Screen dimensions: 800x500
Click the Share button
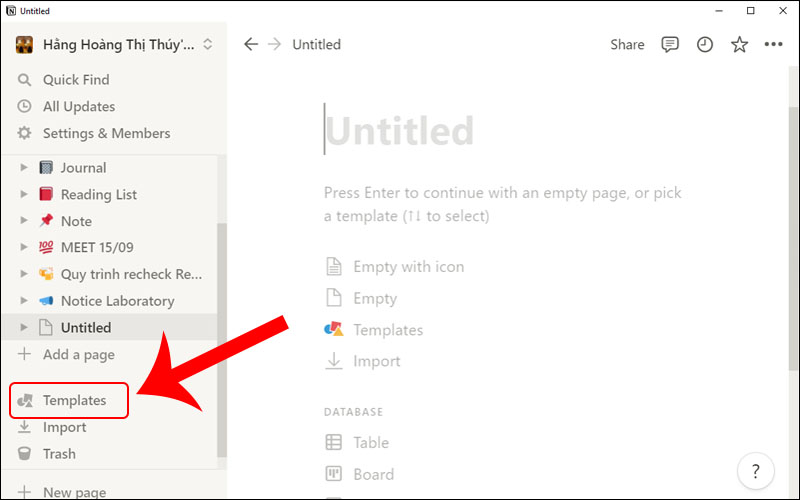(627, 44)
